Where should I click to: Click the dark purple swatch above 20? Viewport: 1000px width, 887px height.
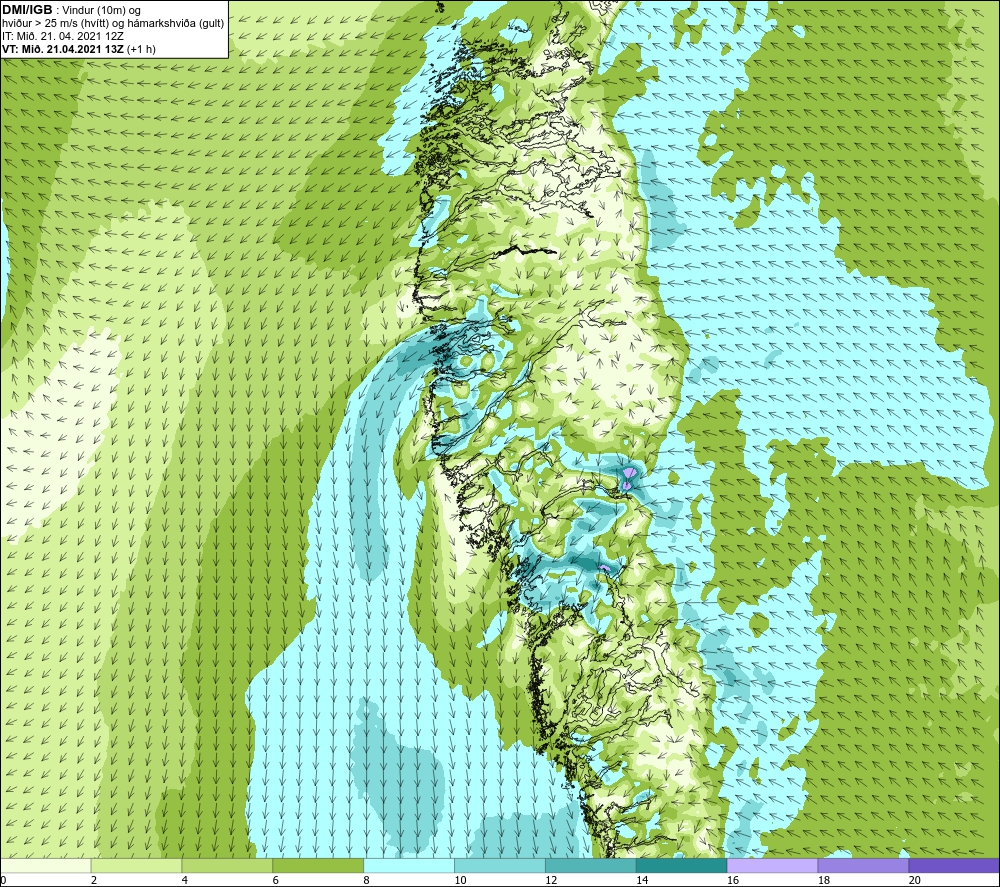coord(953,865)
